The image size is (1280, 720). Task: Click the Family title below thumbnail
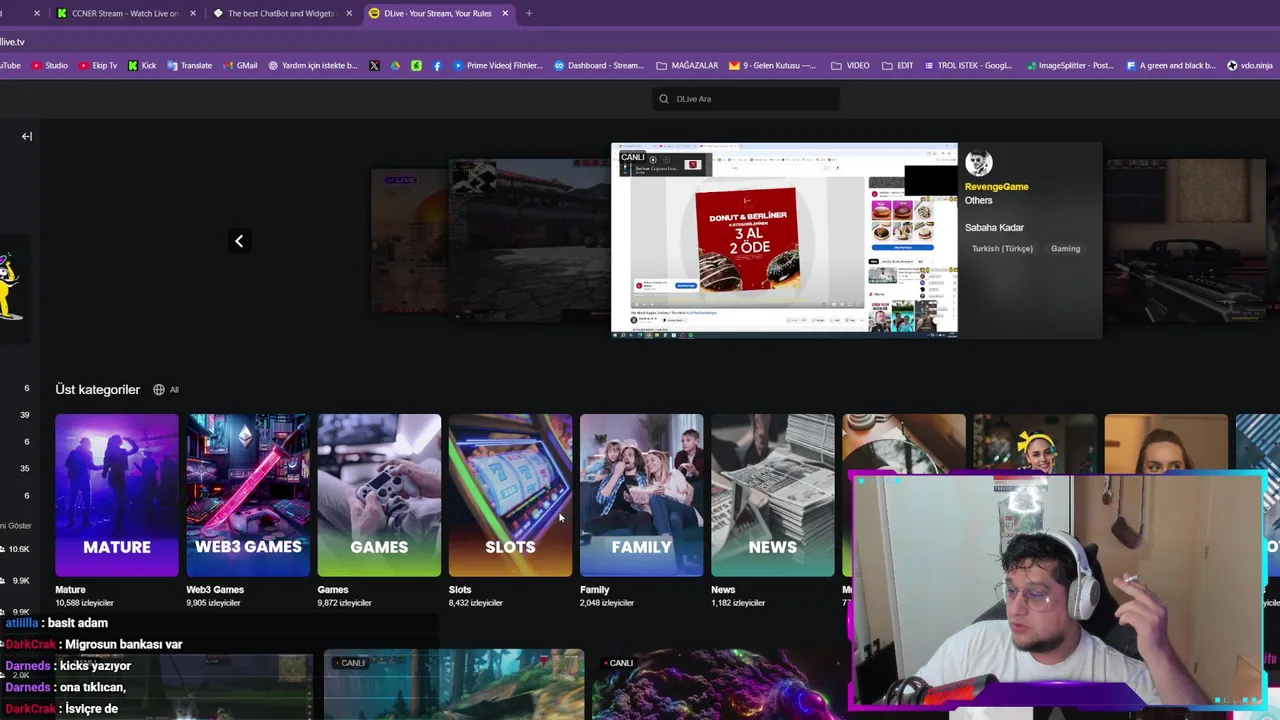pyautogui.click(x=594, y=590)
